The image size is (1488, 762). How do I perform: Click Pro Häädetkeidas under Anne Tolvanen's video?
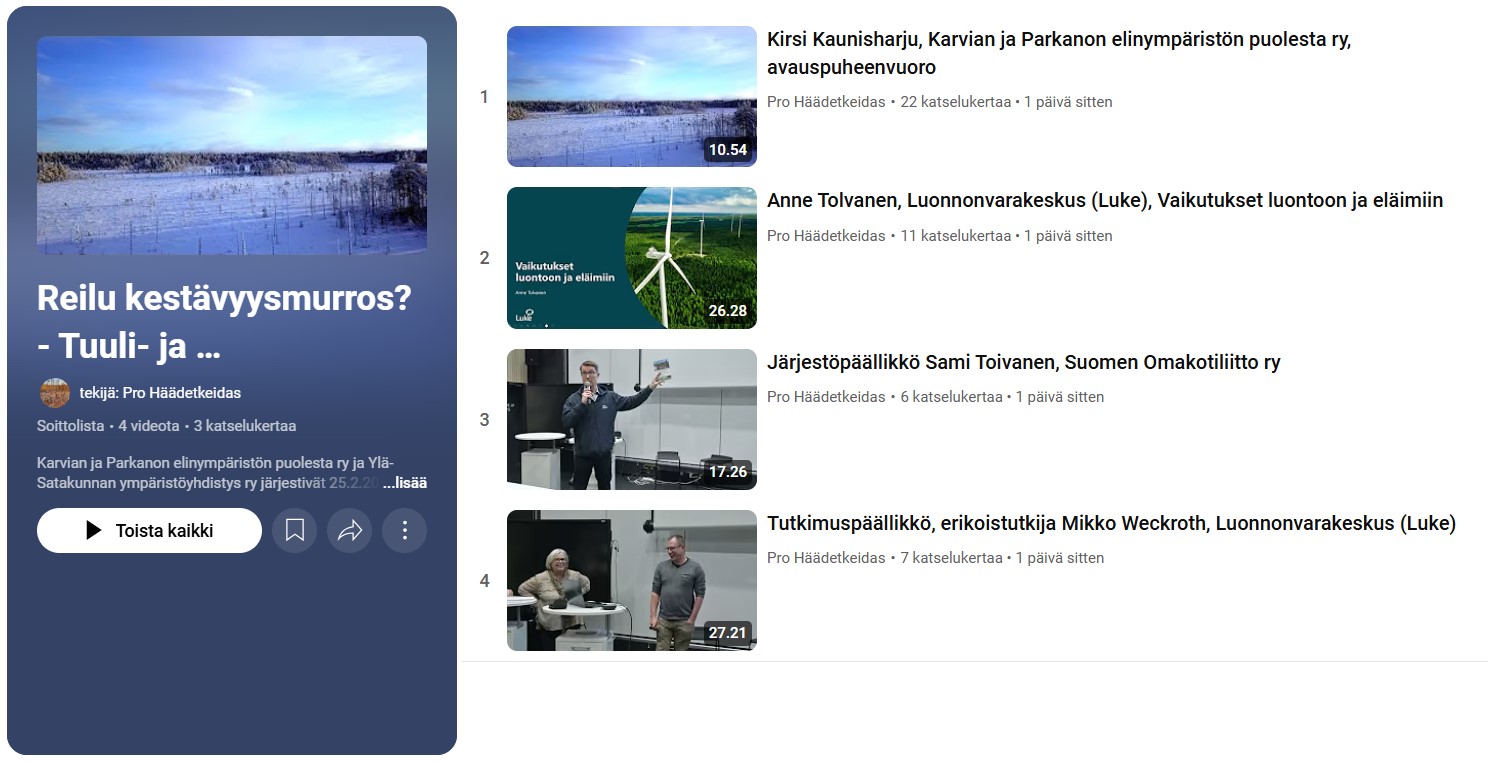(825, 236)
